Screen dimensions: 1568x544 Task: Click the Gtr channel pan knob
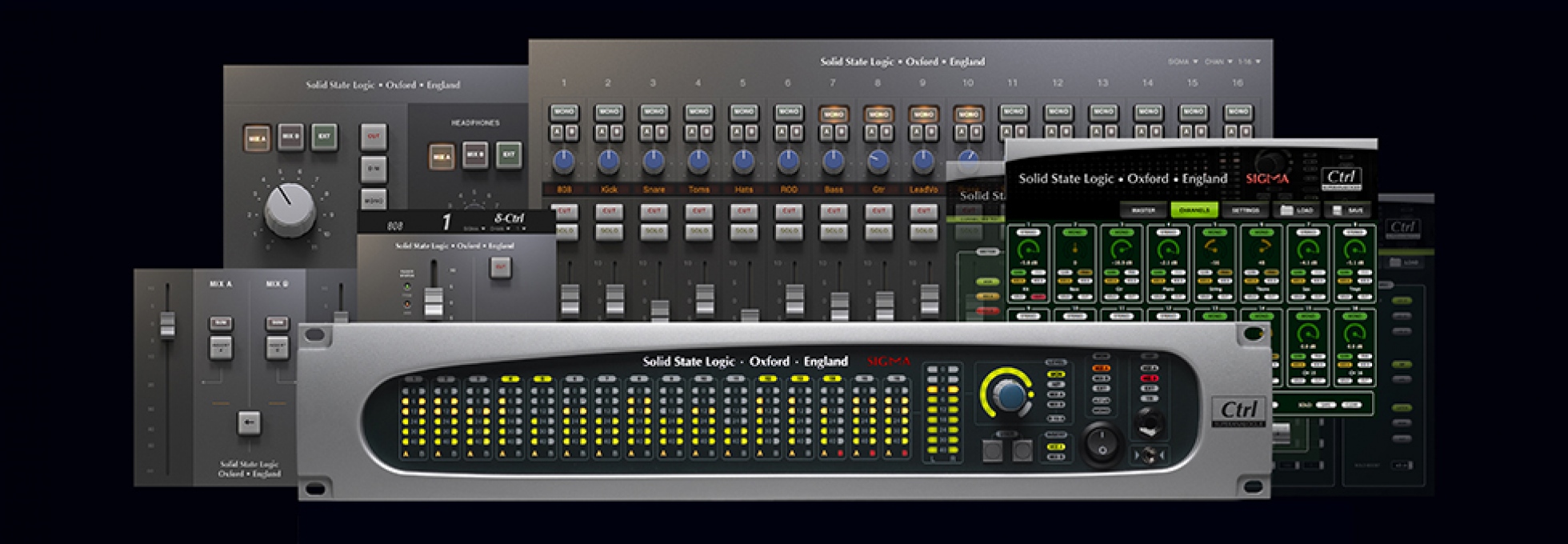[878, 162]
